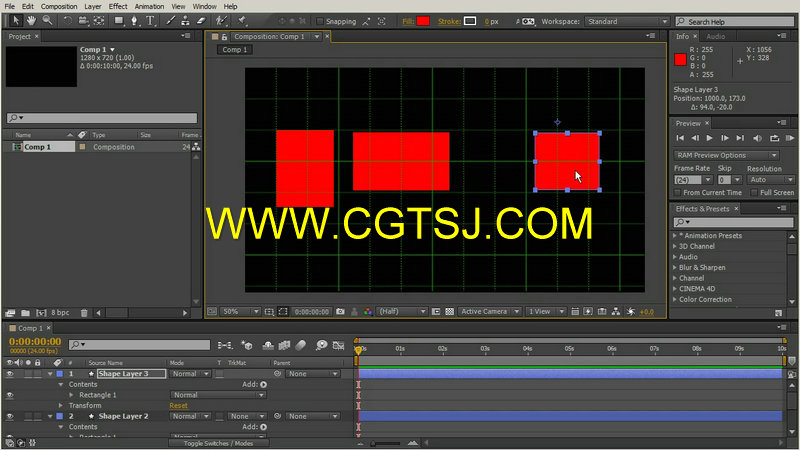The image size is (800, 450).
Task: Click timeline Composition Mini-Flowchart icon
Action: click(x=224, y=345)
